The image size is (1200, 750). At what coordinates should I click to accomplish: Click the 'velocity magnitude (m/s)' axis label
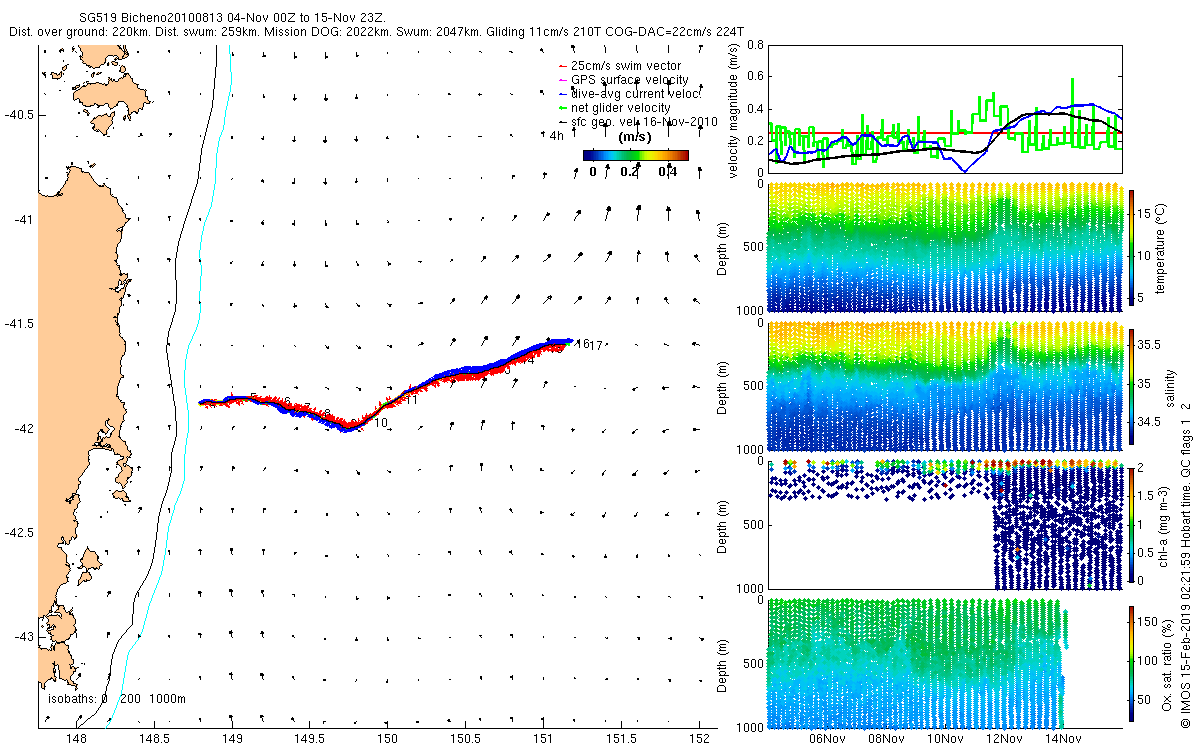coord(733,112)
